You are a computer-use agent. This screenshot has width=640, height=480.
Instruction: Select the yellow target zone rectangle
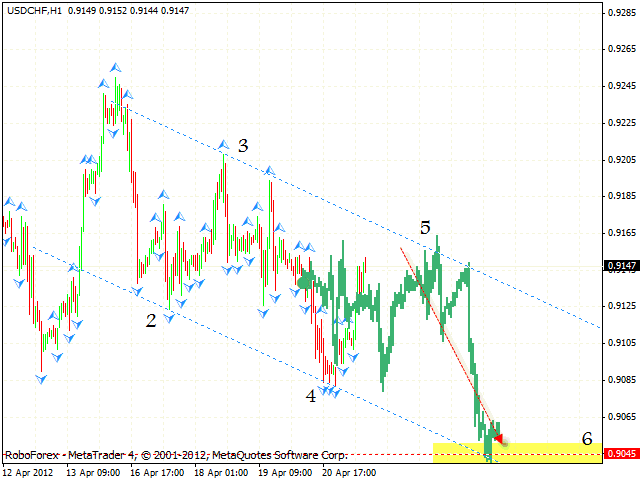point(540,452)
